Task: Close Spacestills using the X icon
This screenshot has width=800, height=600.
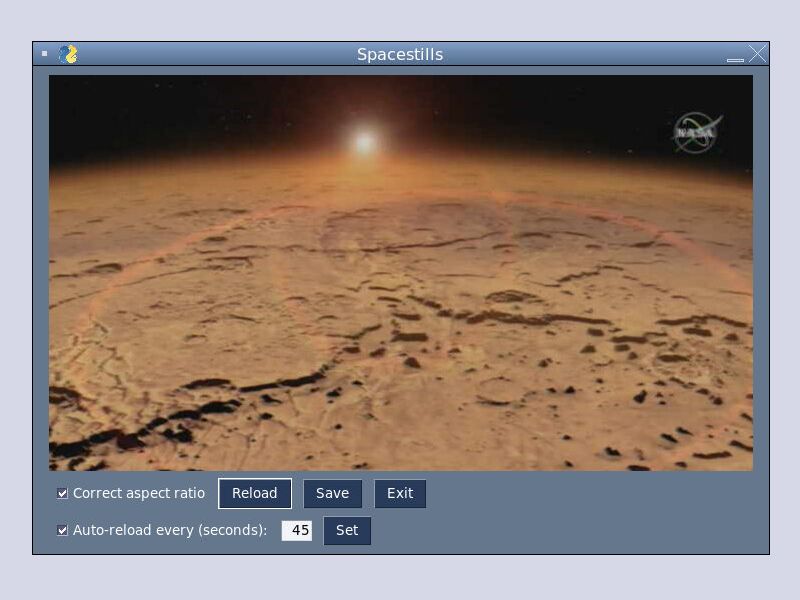Action: 757,55
